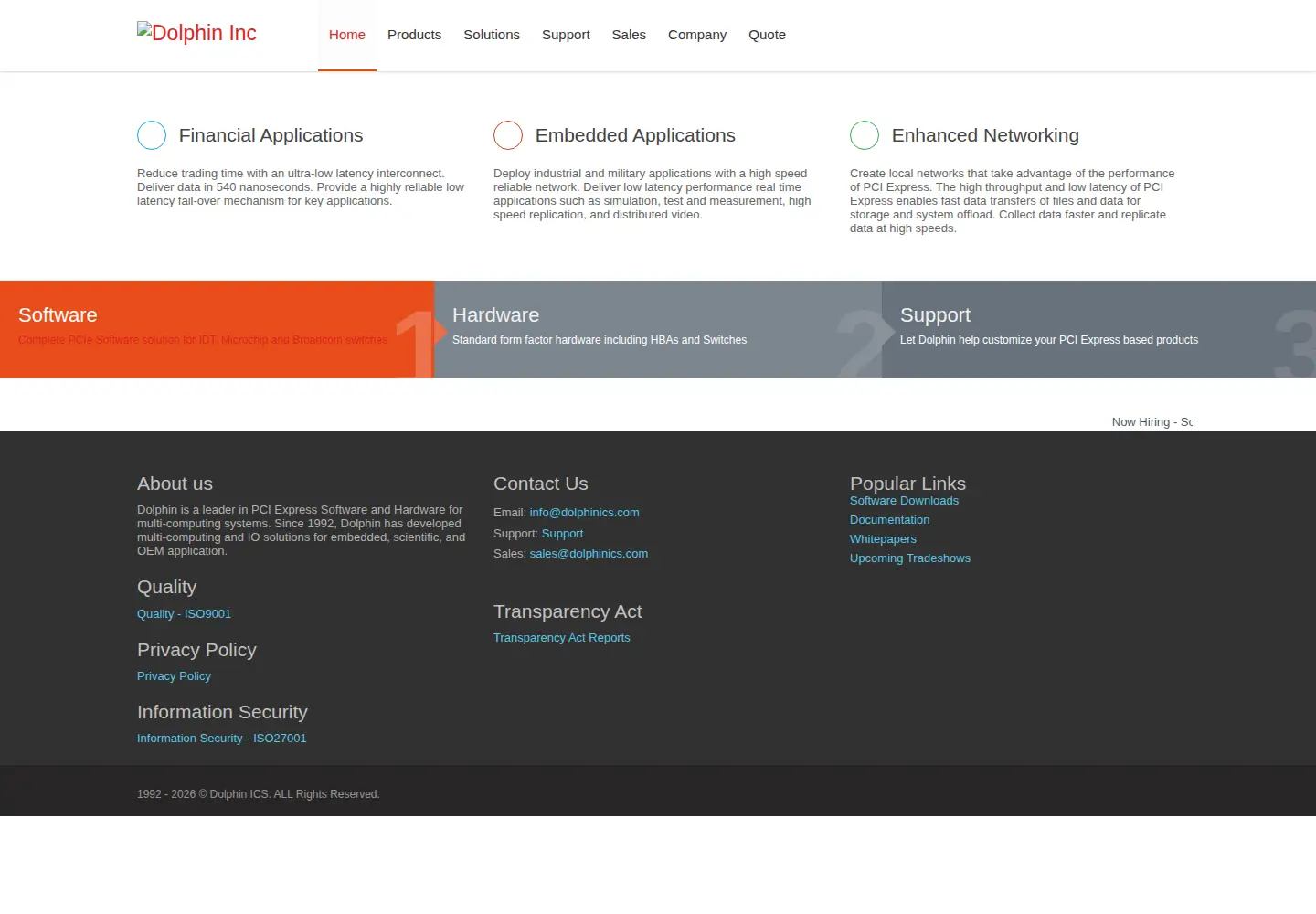
Task: Open the Whitepapers link
Action: (x=883, y=539)
